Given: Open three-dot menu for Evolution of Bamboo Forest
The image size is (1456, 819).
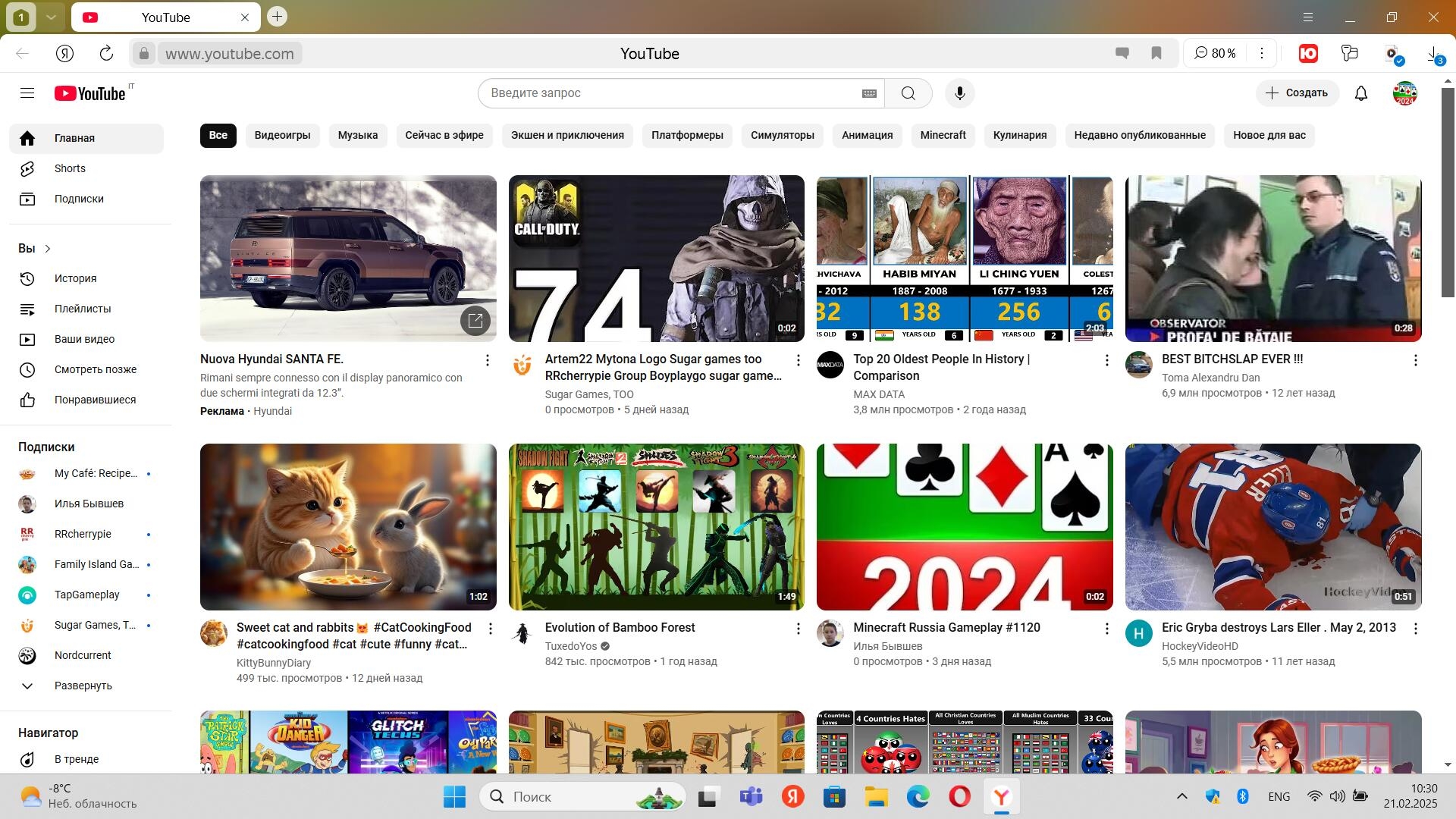Looking at the screenshot, I should [x=798, y=629].
